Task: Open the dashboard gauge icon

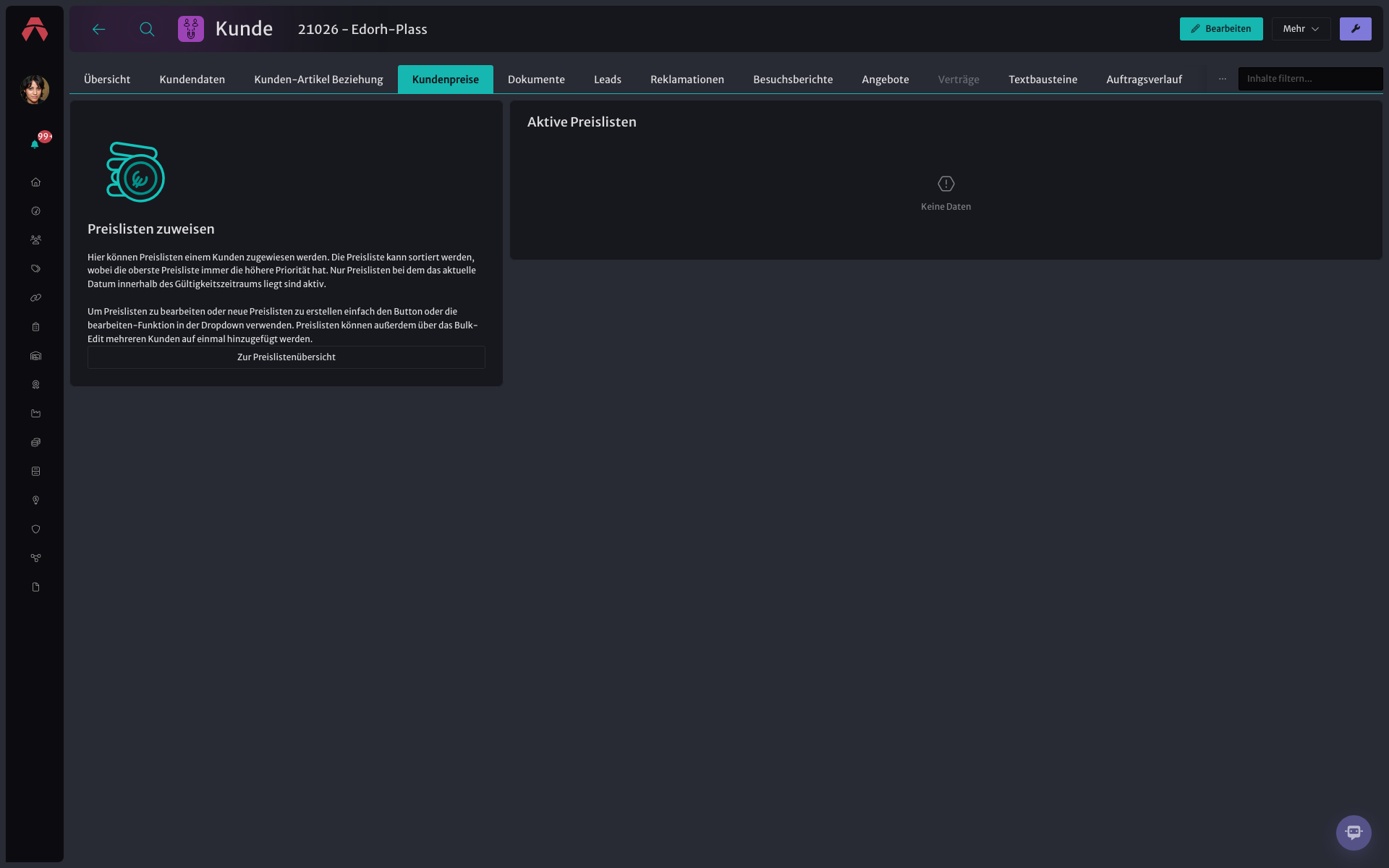Action: pos(35,211)
